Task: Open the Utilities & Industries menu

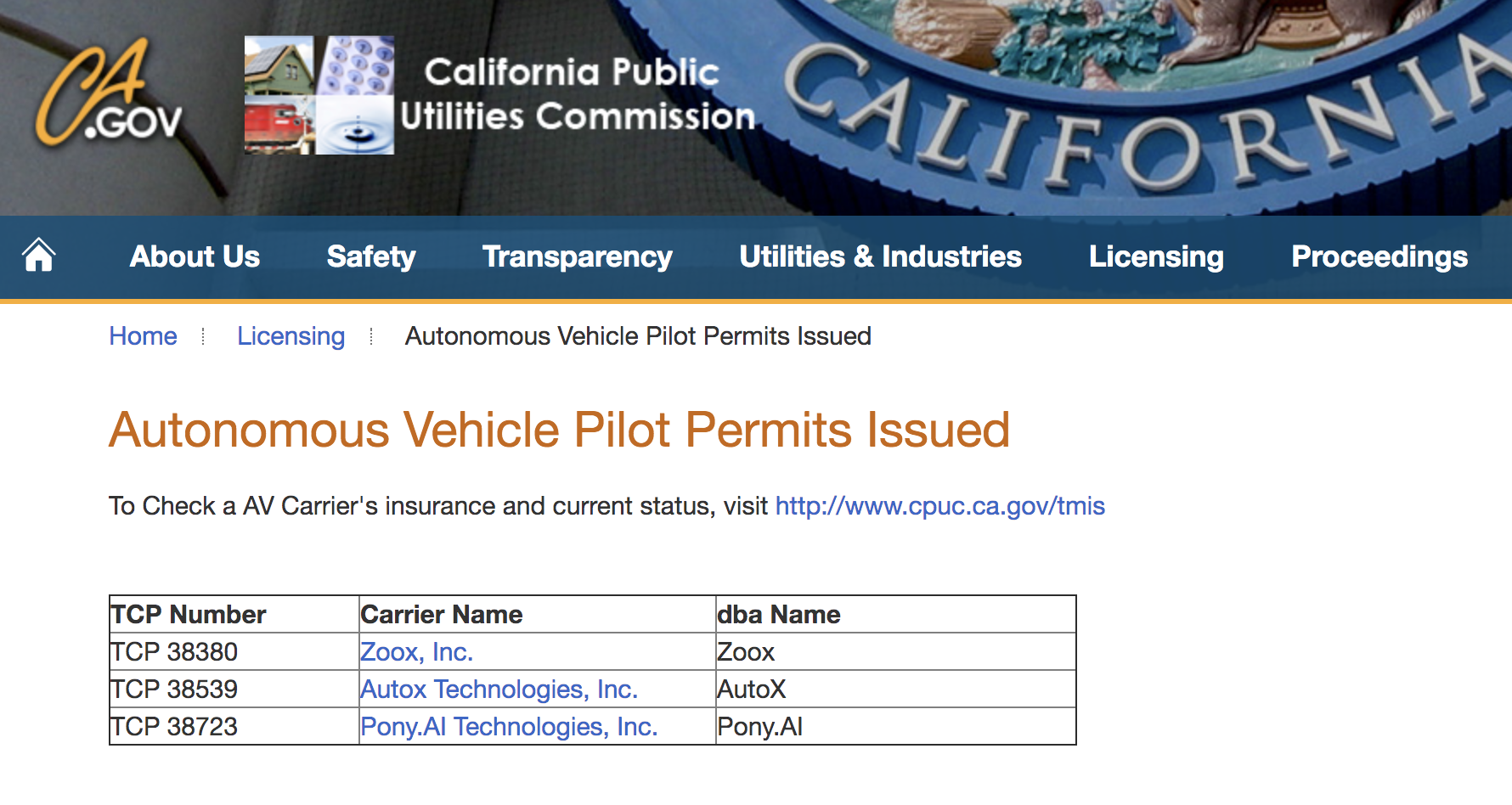Action: tap(880, 256)
